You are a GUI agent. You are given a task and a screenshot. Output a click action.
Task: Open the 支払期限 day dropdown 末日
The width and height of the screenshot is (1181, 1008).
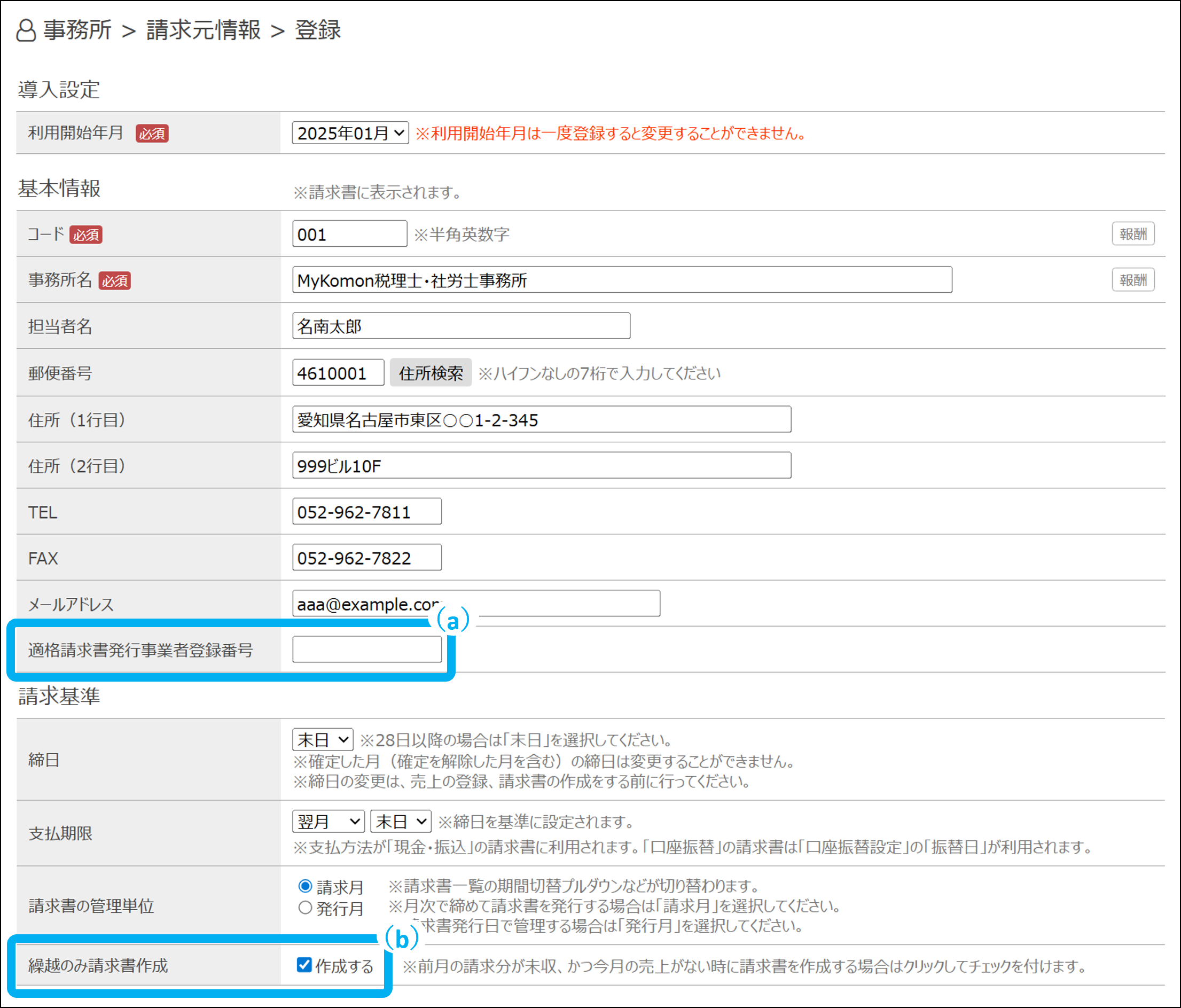pos(400,821)
